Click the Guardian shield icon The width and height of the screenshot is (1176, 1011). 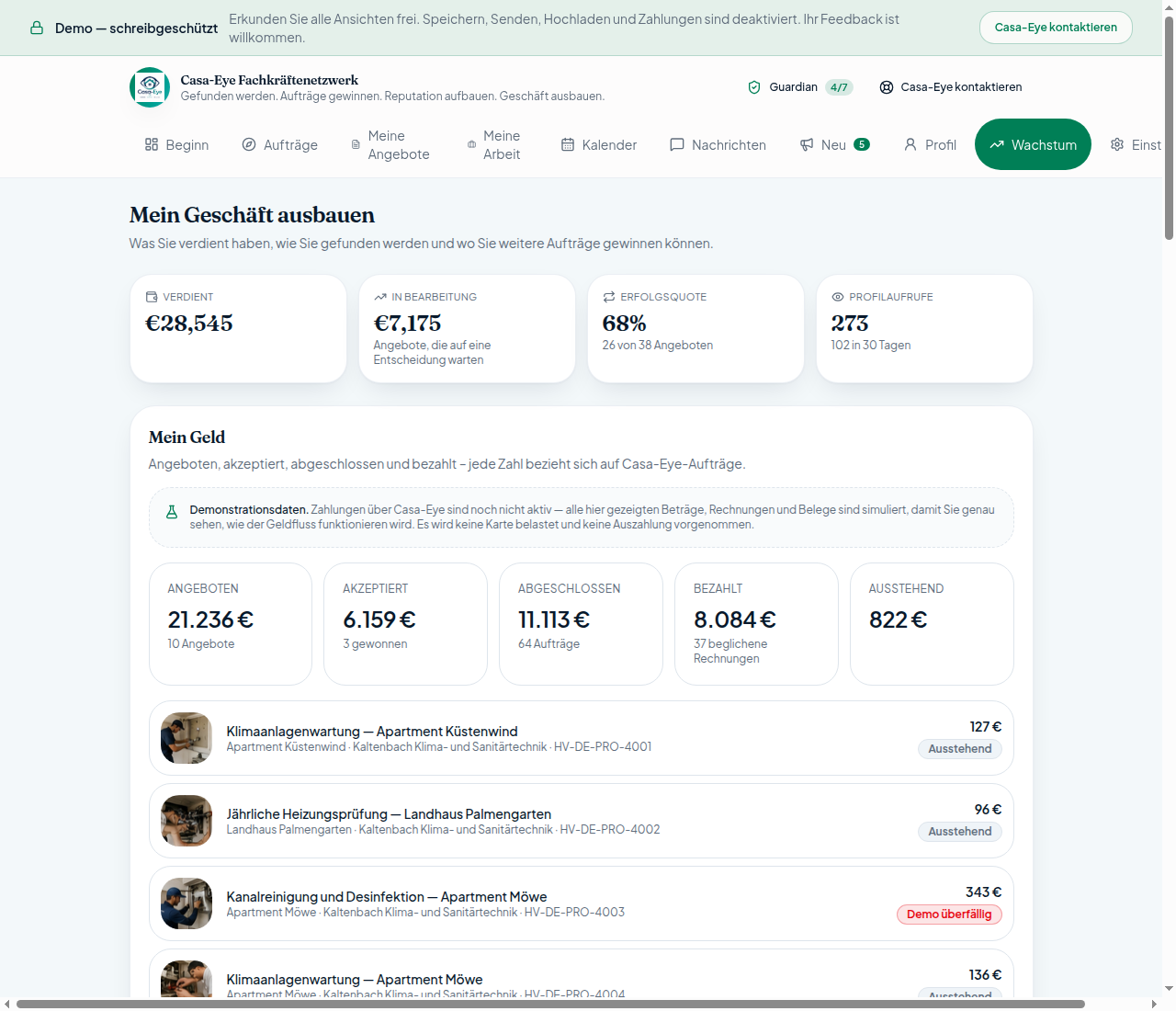pyautogui.click(x=754, y=87)
